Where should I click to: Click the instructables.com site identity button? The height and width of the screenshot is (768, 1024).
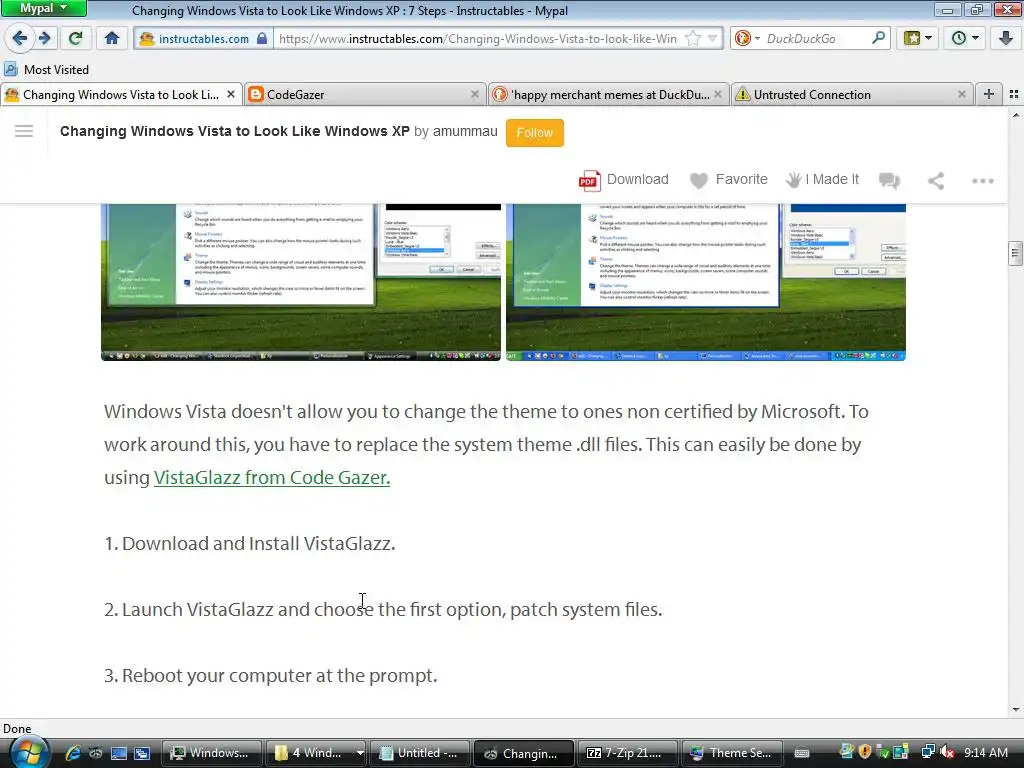(203, 39)
